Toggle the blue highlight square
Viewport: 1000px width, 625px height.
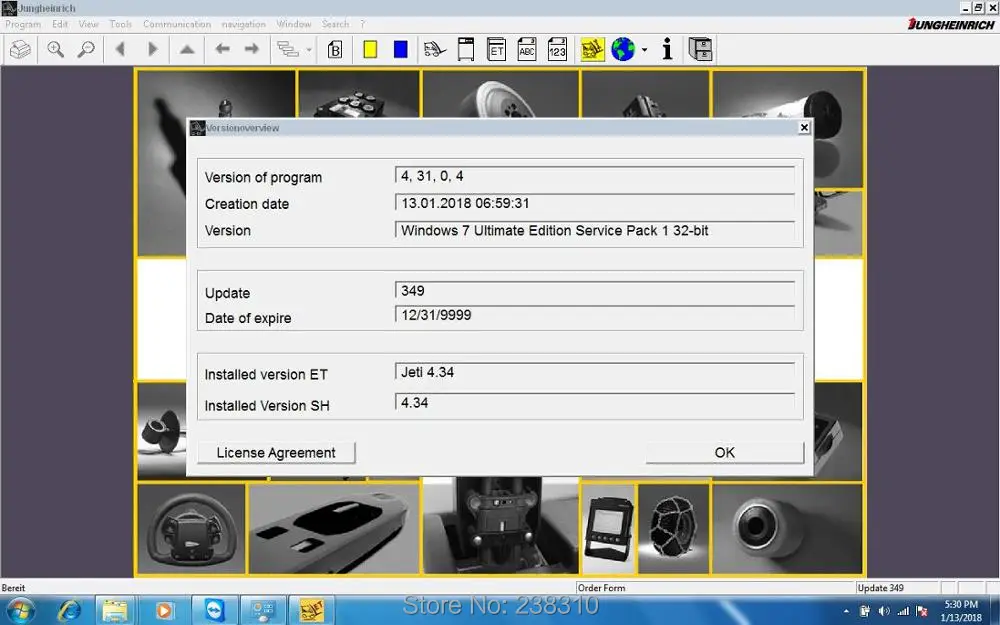pos(400,48)
